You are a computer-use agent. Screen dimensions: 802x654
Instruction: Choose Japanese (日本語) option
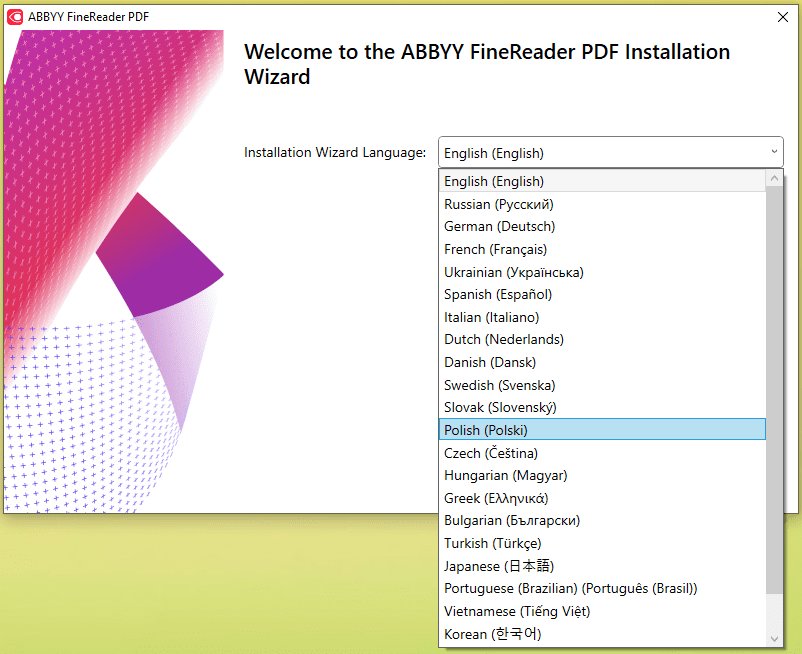pyautogui.click(x=602, y=566)
